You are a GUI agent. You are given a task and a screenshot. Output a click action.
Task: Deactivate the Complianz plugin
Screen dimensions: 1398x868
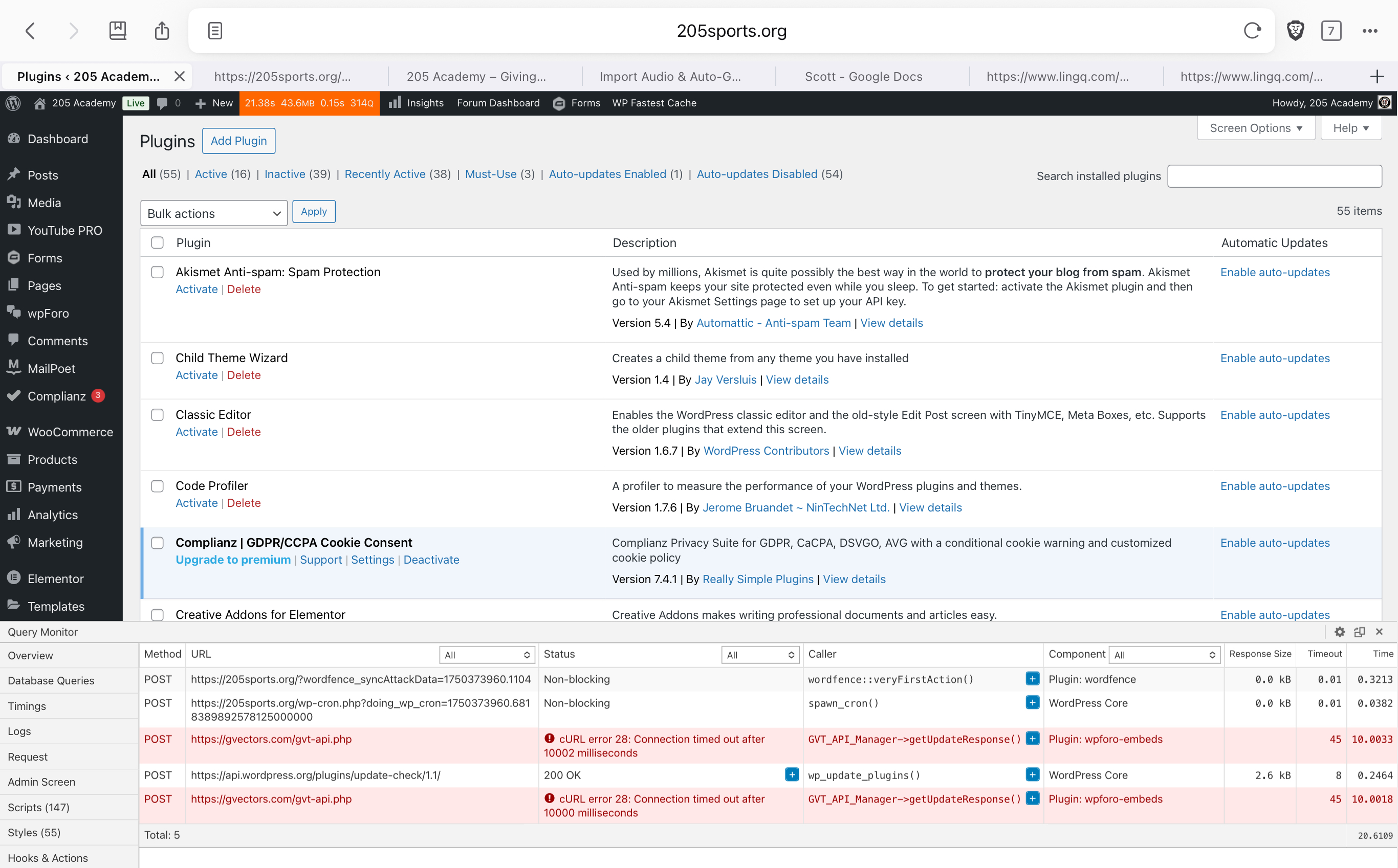[x=431, y=559]
